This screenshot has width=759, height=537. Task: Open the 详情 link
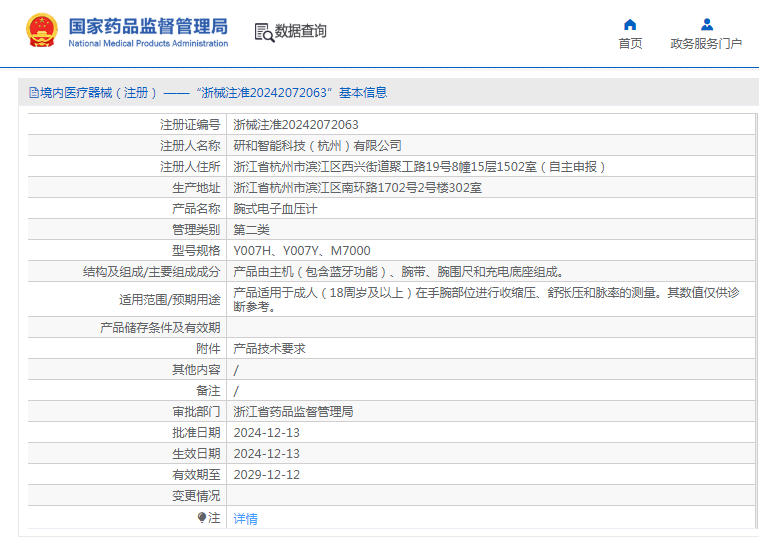click(245, 519)
